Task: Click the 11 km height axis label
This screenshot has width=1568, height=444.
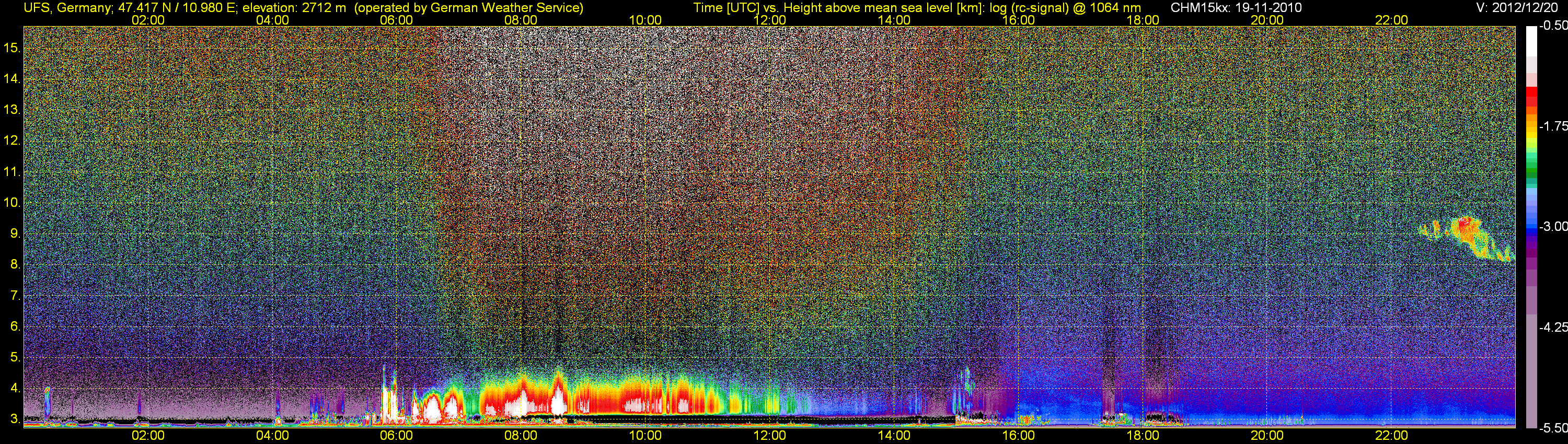Action: point(11,171)
